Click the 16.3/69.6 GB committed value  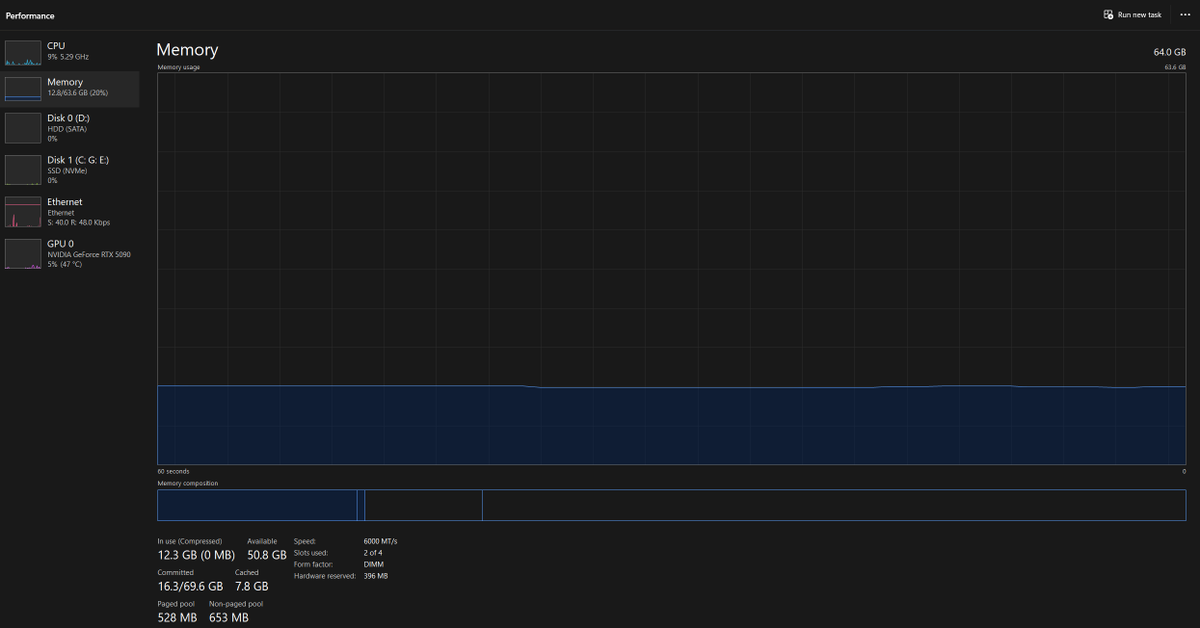[190, 587]
